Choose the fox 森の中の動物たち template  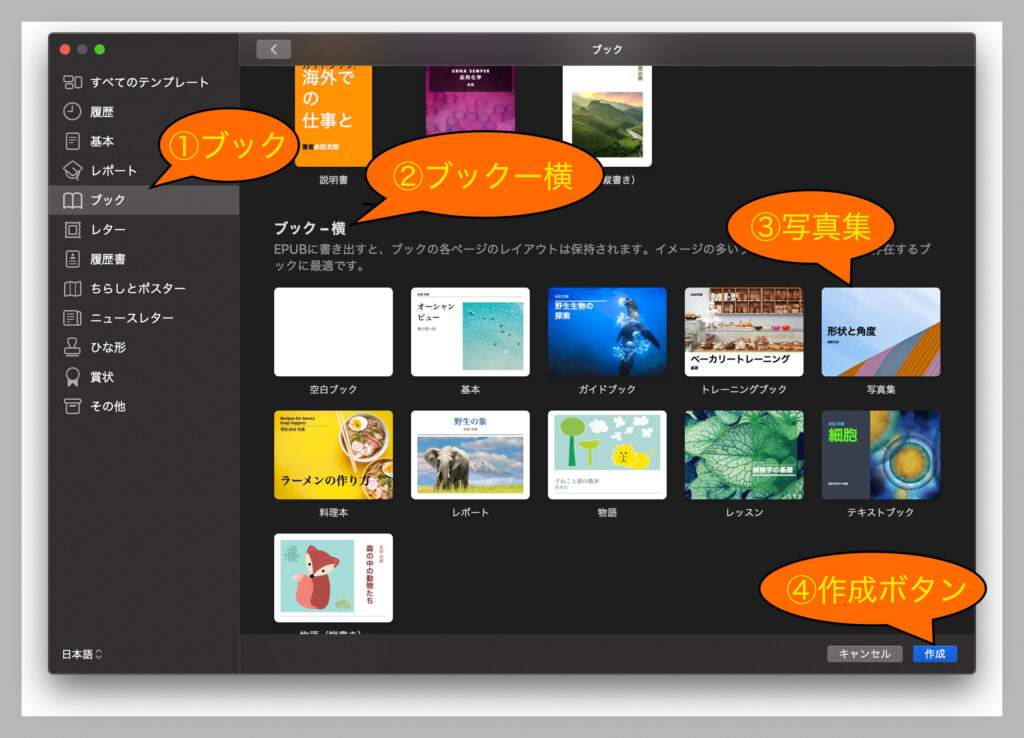(334, 578)
